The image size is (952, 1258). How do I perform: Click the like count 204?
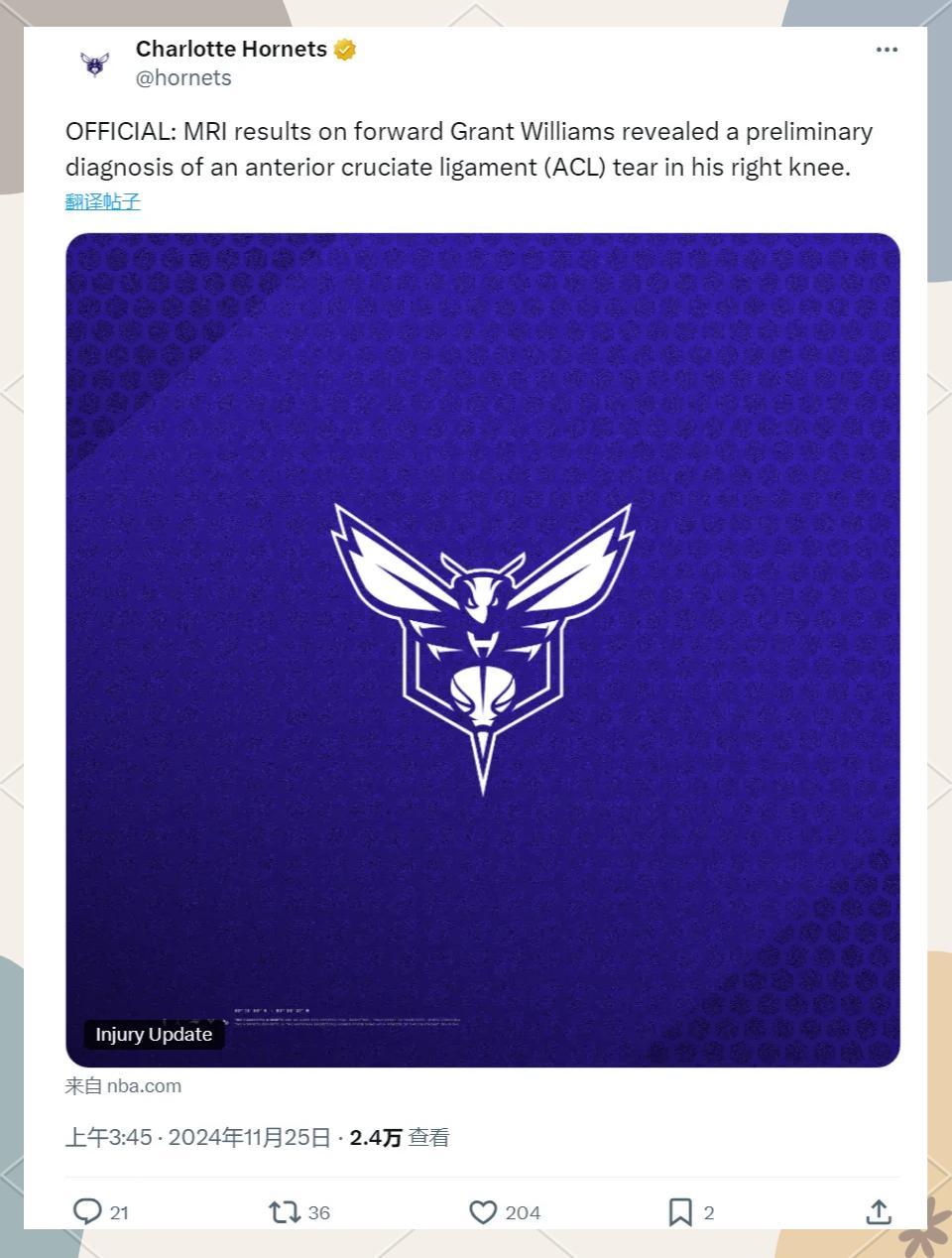click(x=523, y=1212)
